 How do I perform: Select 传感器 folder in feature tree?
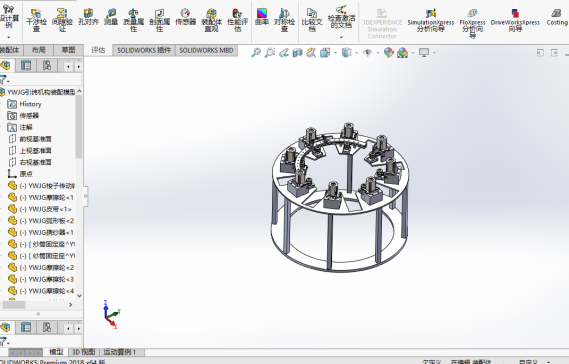(23, 116)
